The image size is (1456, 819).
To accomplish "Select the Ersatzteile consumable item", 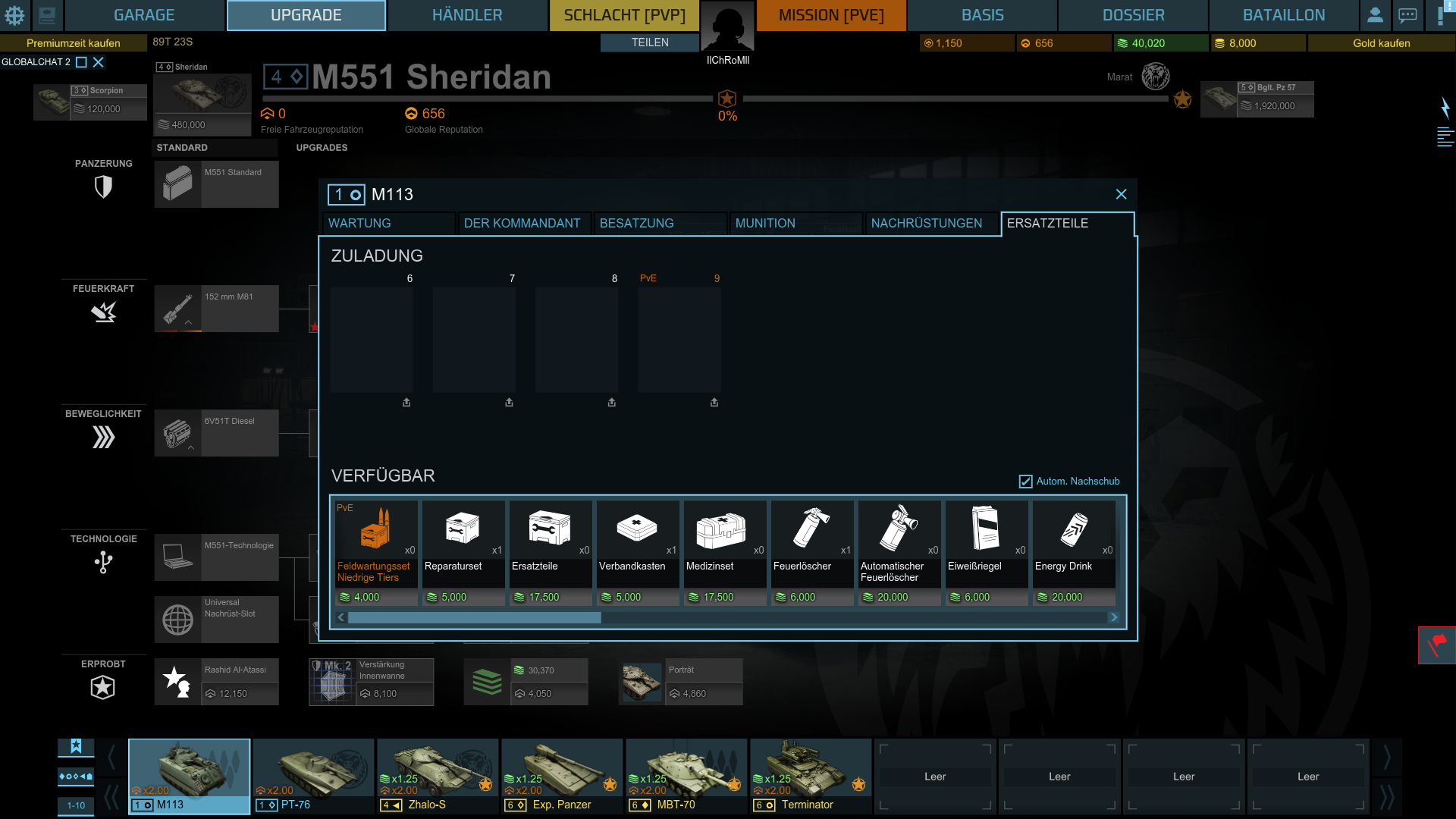I will (551, 553).
